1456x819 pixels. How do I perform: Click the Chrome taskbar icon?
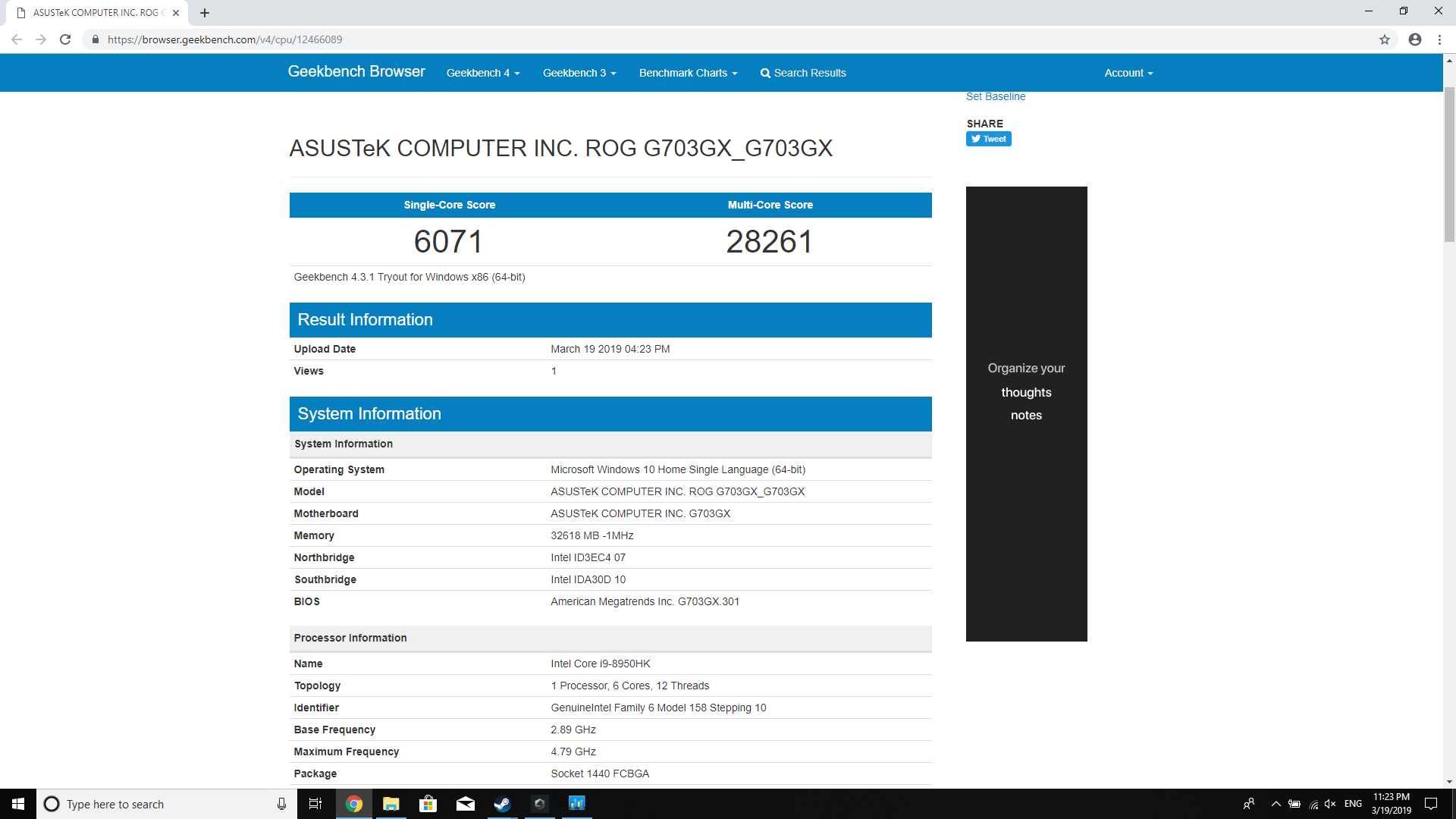354,804
